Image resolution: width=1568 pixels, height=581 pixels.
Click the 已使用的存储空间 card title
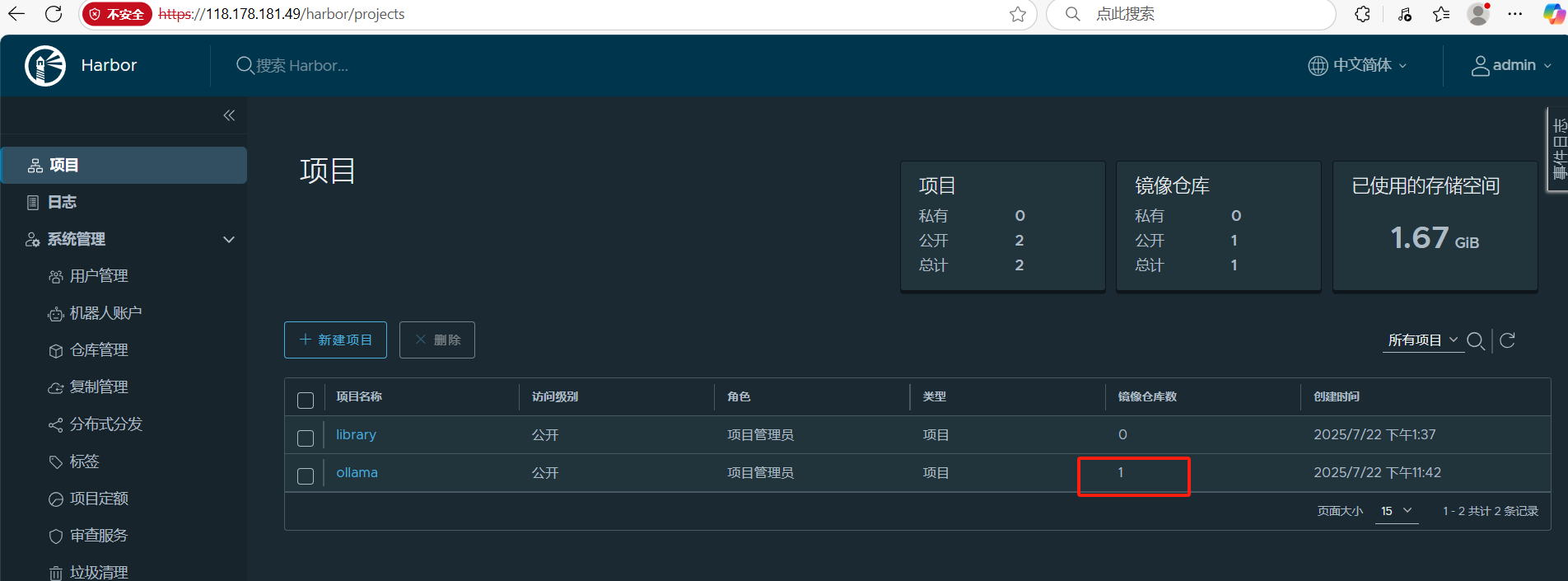[1426, 185]
